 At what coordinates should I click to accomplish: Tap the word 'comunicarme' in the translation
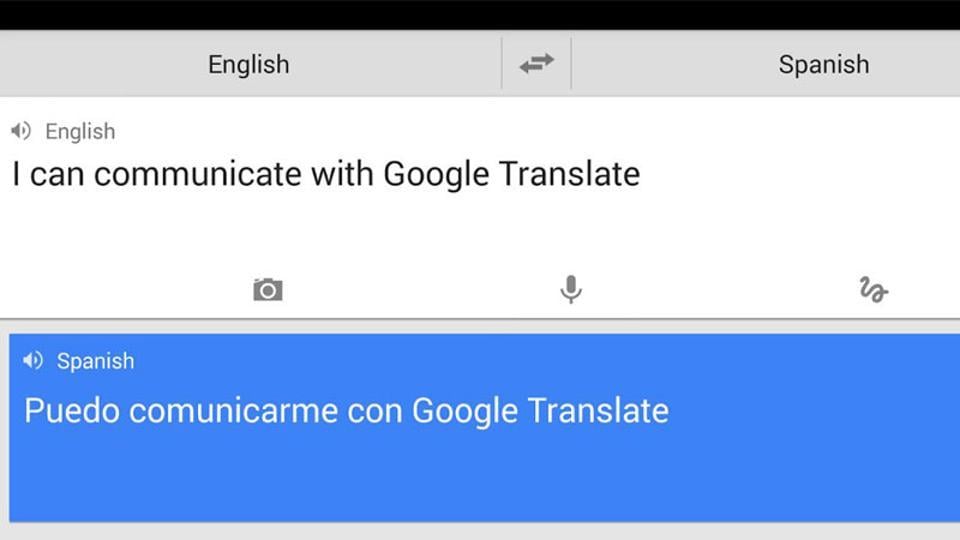(233, 411)
